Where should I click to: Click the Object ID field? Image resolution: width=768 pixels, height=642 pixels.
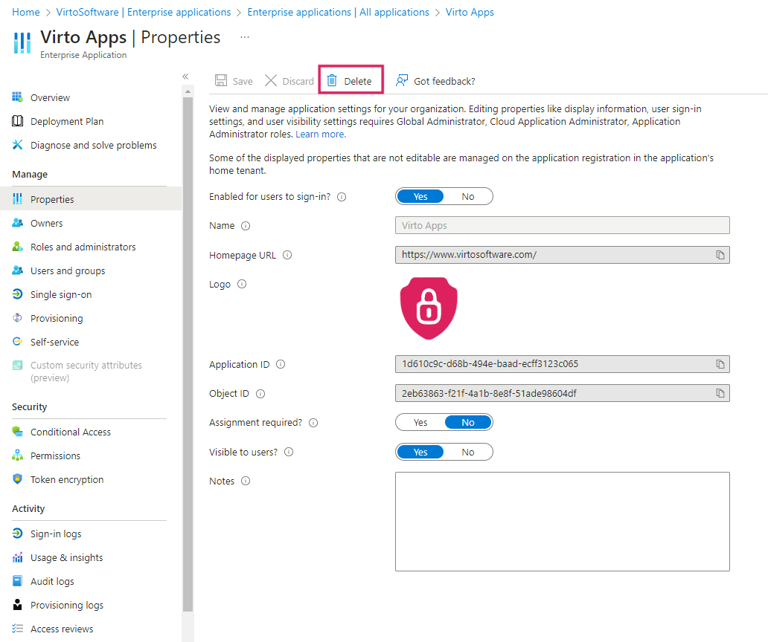(562, 393)
